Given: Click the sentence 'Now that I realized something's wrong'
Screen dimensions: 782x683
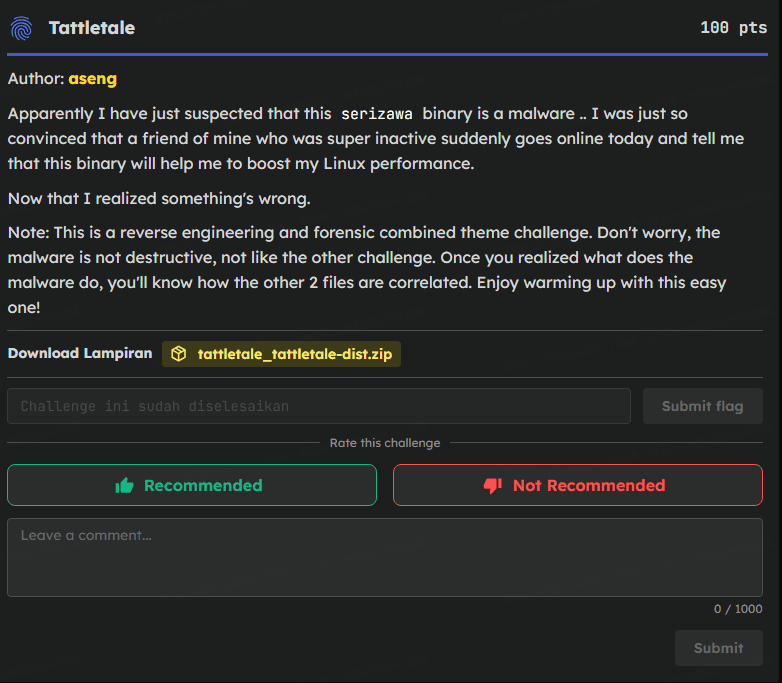Looking at the screenshot, I should [159, 198].
